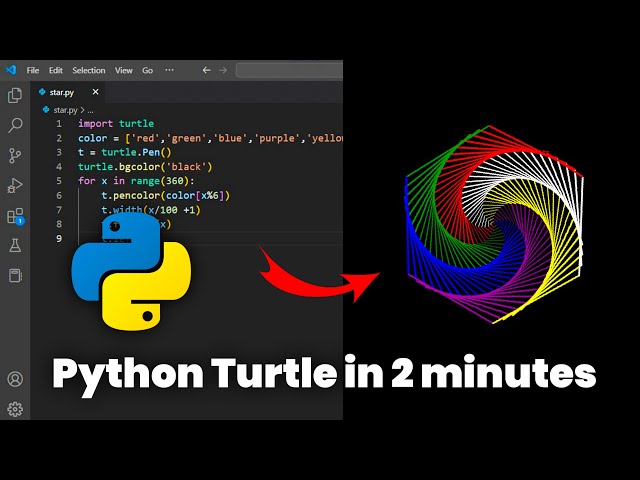Image resolution: width=640 pixels, height=480 pixels.
Task: Click the 't.width(x/100 +1)' line
Action: pos(151,210)
